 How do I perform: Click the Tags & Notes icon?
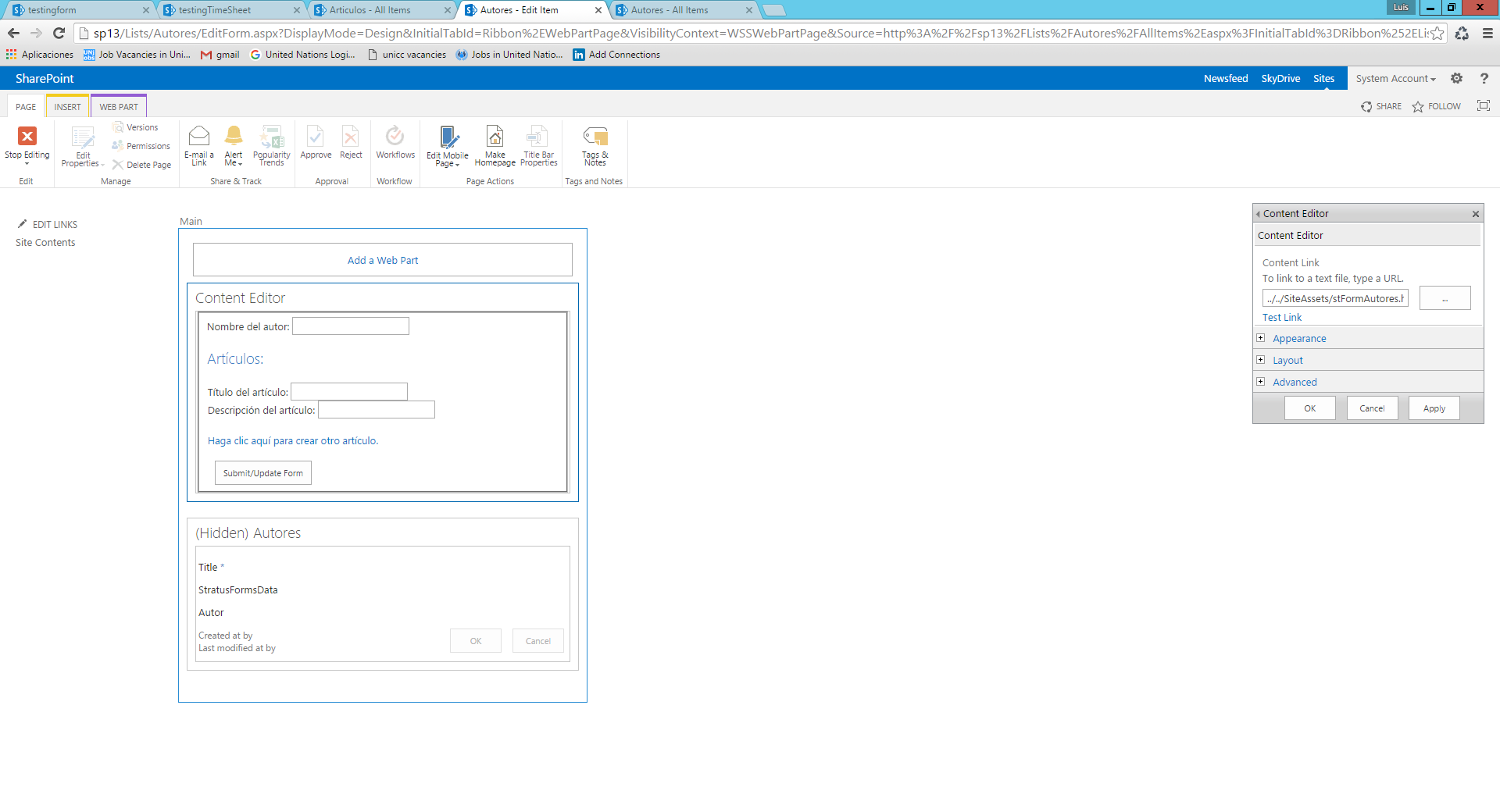595,144
